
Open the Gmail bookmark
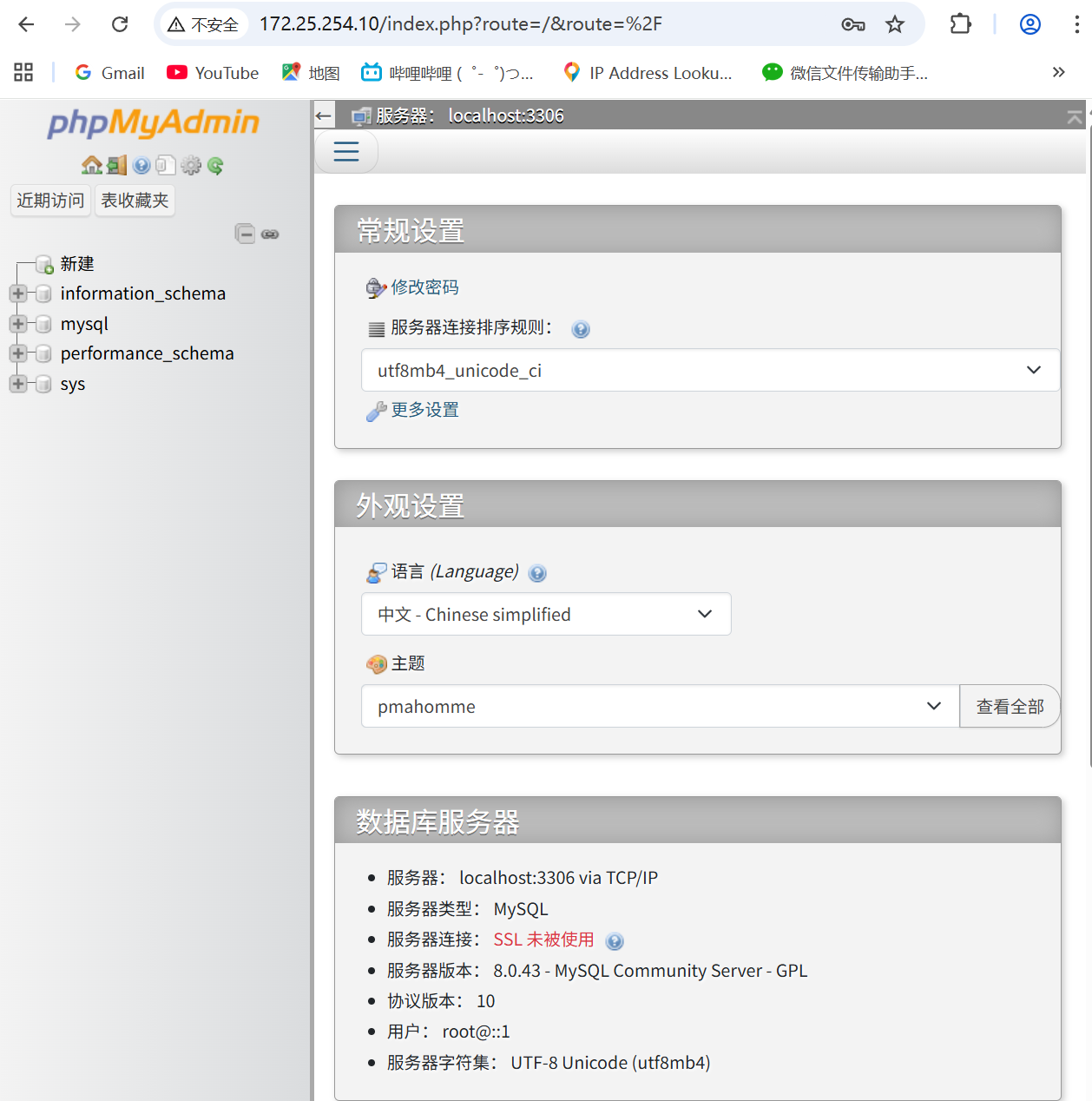[110, 73]
